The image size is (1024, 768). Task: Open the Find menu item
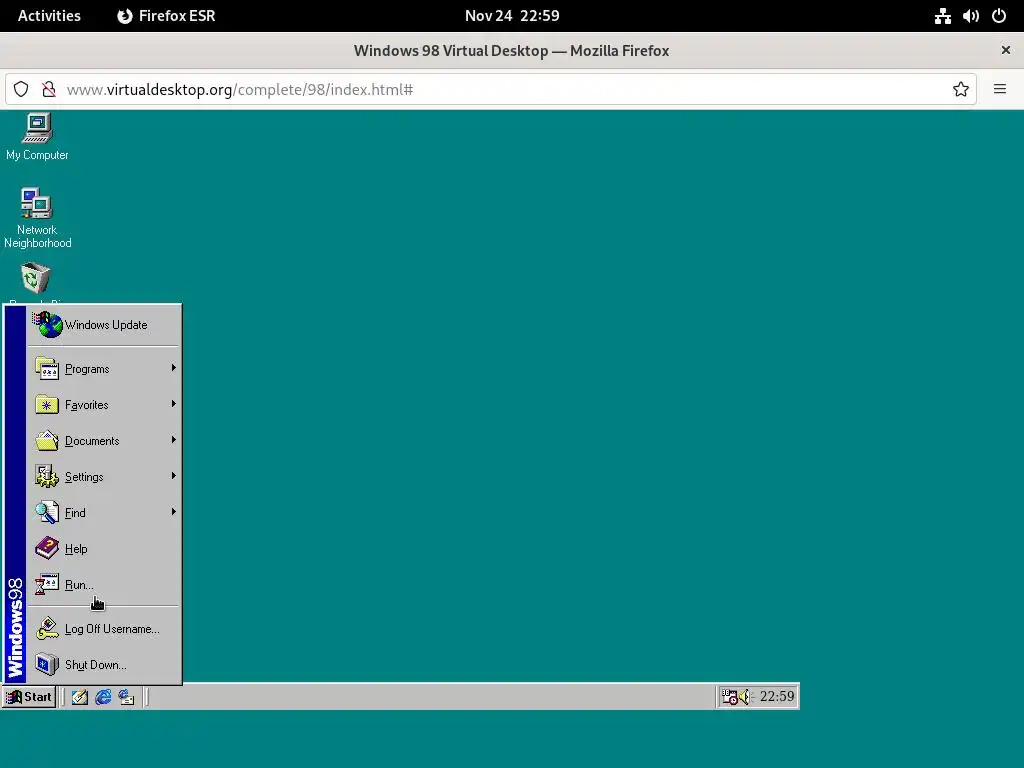pyautogui.click(x=104, y=513)
